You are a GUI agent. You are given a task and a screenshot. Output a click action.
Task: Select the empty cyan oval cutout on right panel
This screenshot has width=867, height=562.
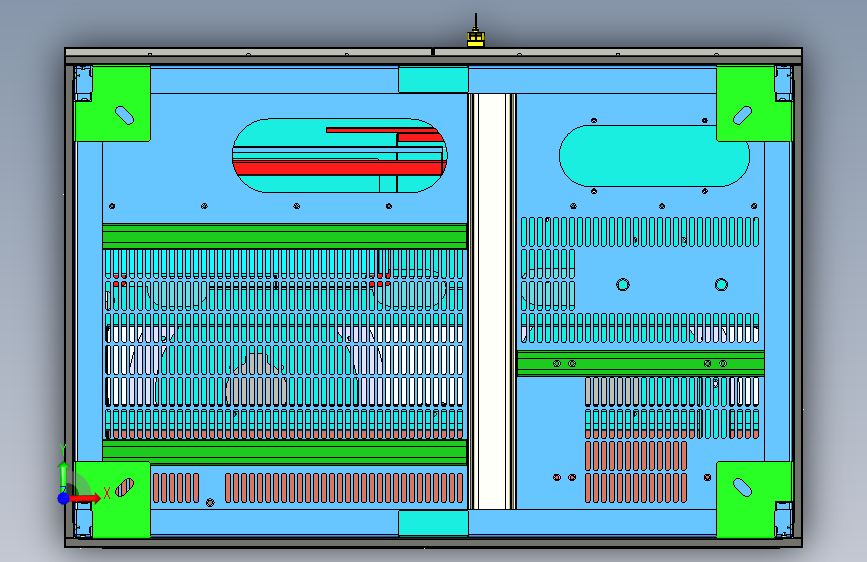[x=654, y=156]
